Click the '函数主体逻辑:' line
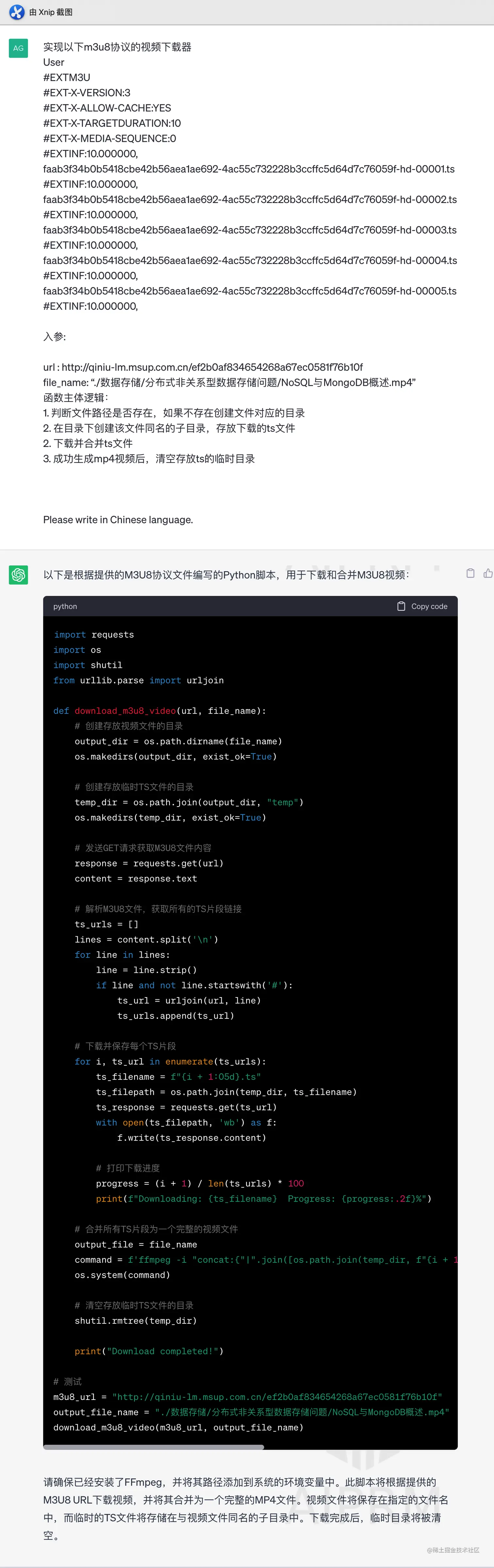Viewport: 494px width, 1568px height. coord(76,398)
